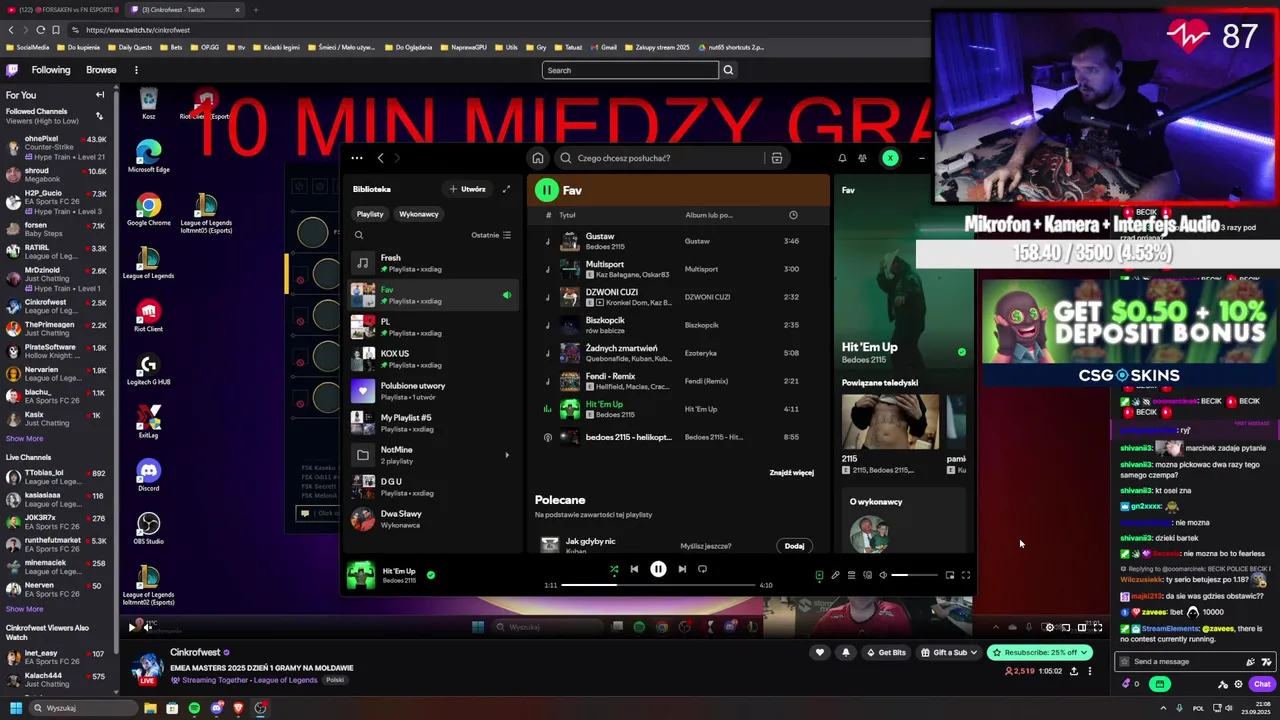Open the Twitch Following tab

[51, 70]
